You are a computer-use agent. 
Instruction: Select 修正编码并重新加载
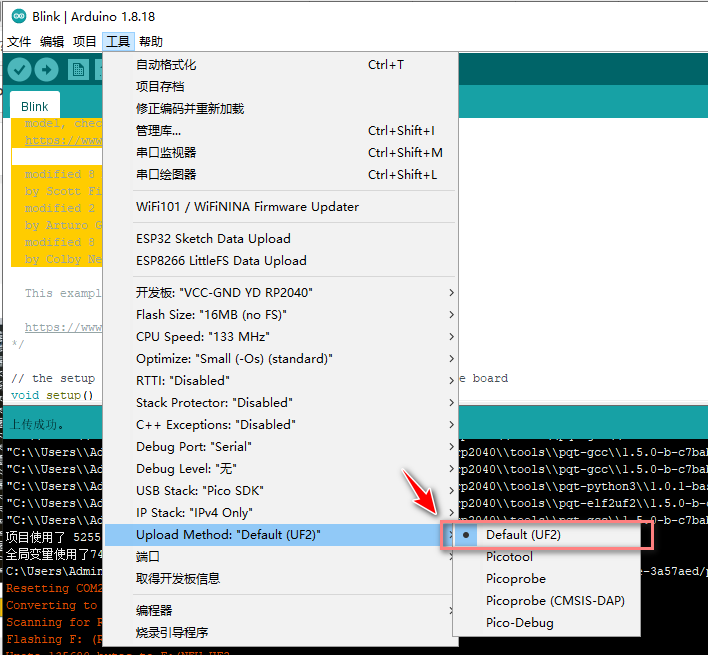(281, 109)
